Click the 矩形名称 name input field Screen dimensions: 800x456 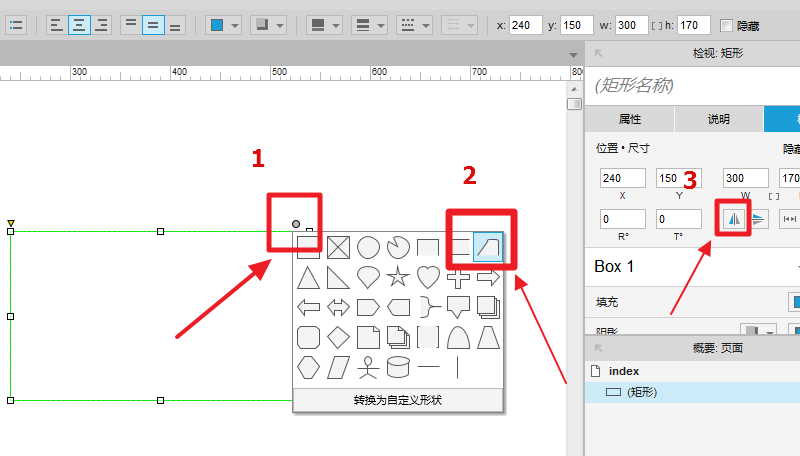point(690,86)
